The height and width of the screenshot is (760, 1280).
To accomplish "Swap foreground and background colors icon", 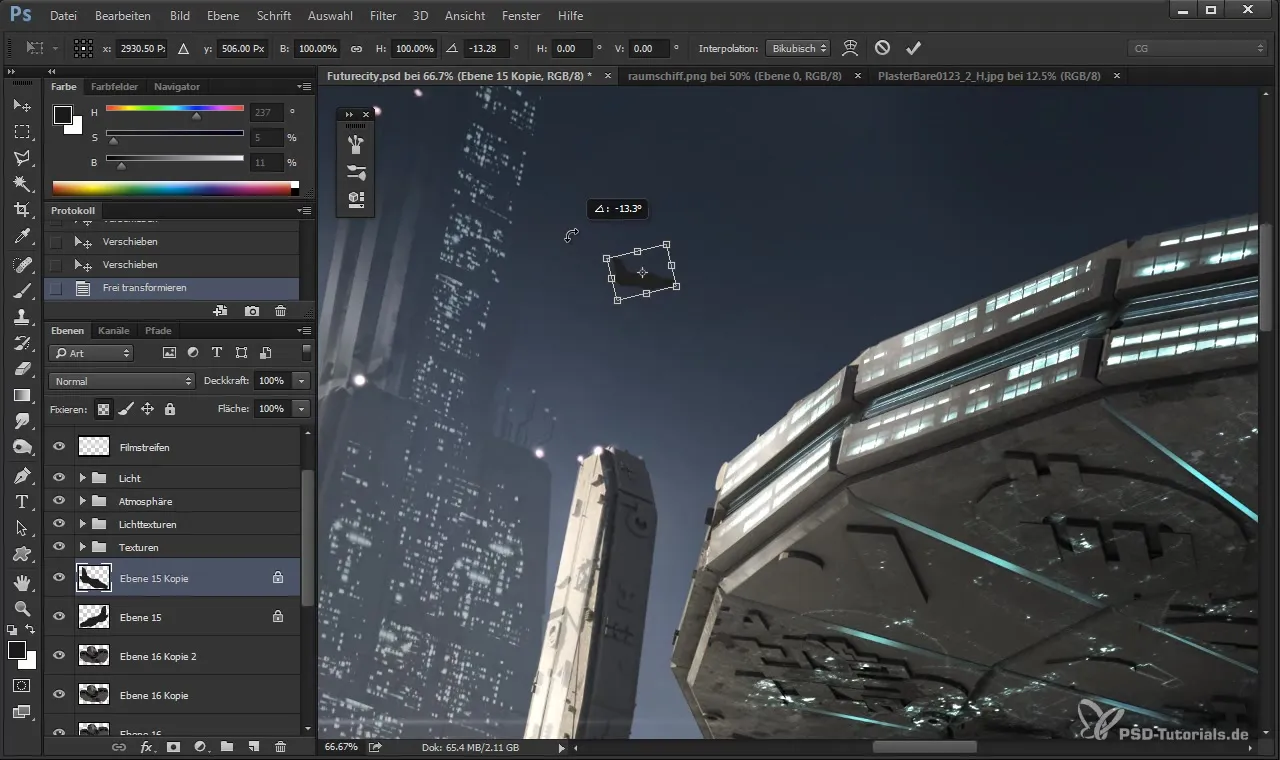I will click(x=31, y=630).
